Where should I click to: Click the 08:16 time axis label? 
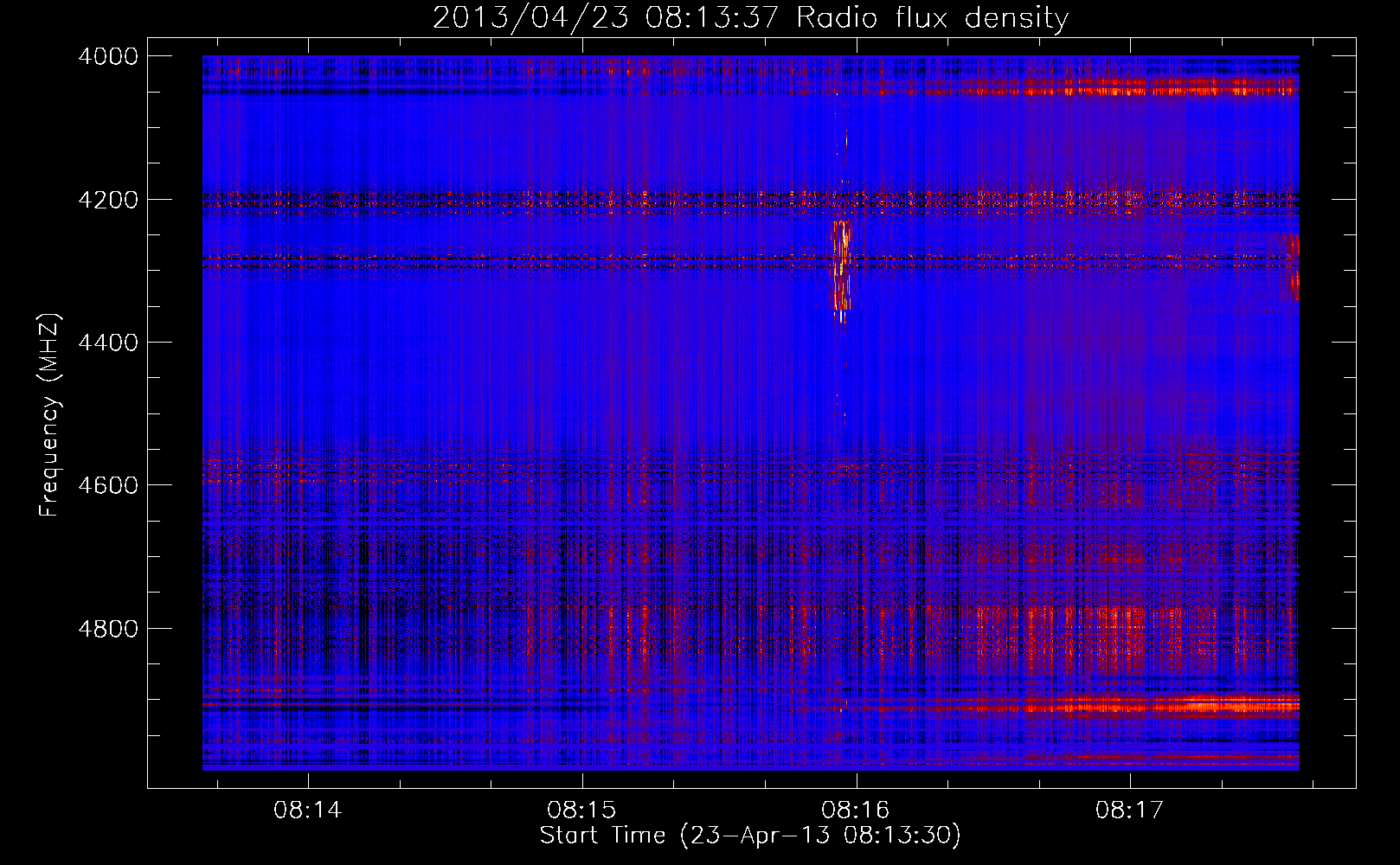856,811
